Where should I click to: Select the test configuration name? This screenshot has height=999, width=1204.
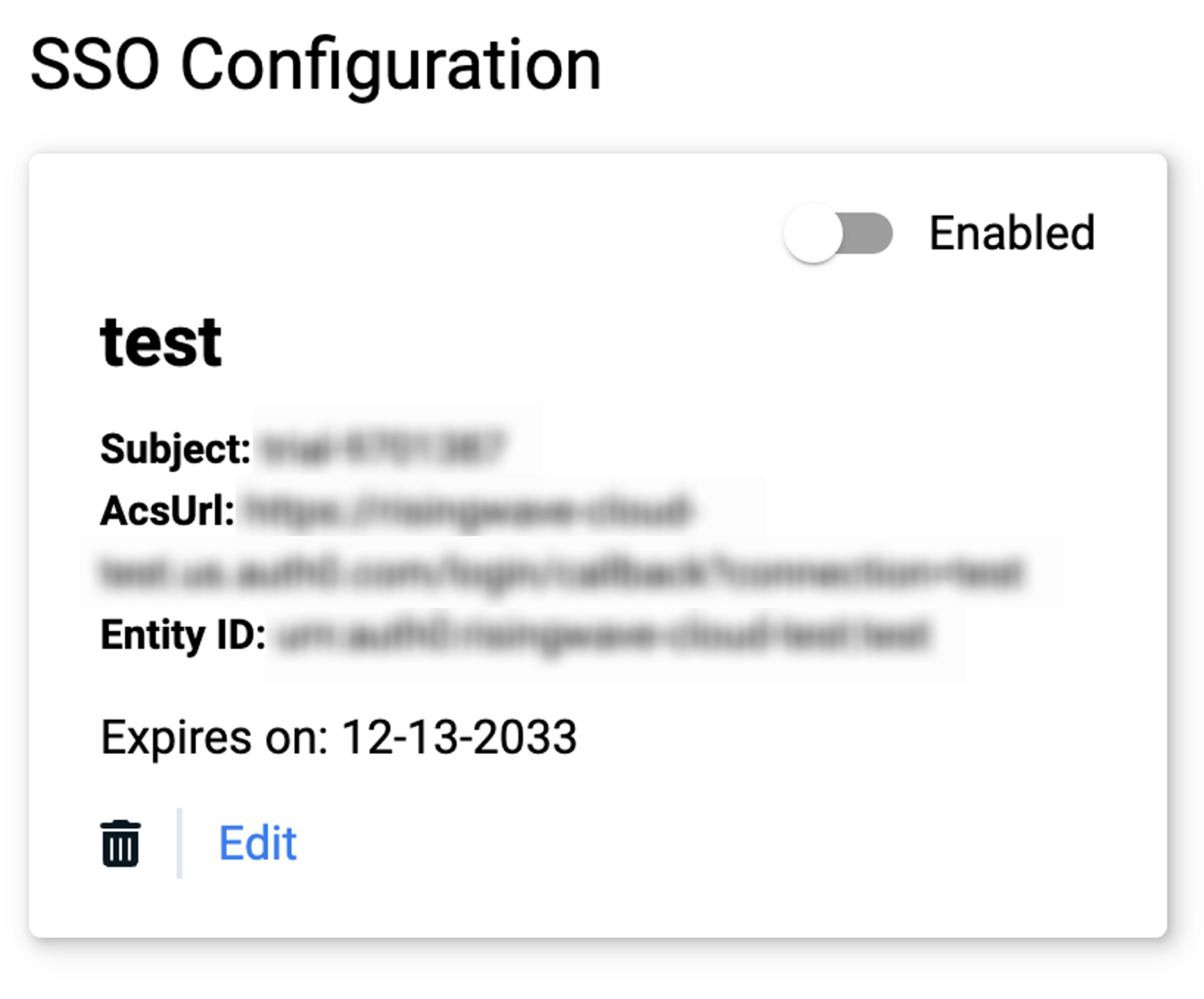(161, 342)
